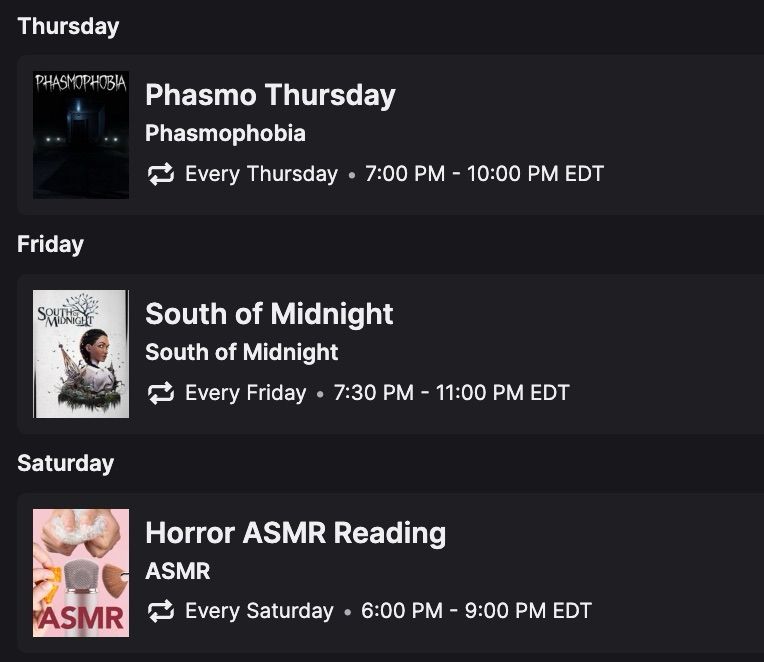Click the repeat icon beside Every Thursday
The width and height of the screenshot is (764, 662).
[x=161, y=174]
